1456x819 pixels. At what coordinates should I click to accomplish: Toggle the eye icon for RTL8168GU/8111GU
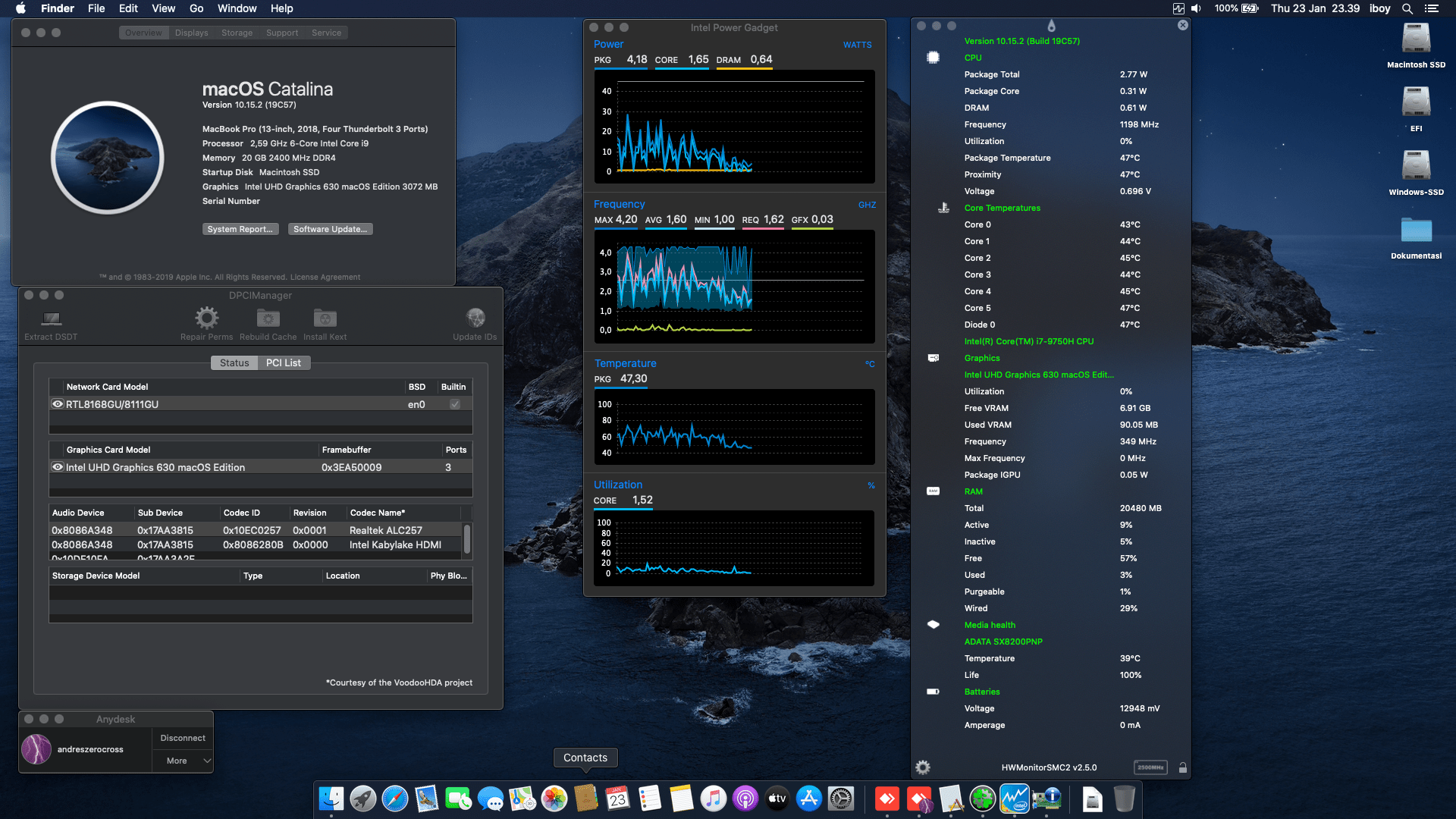58,404
